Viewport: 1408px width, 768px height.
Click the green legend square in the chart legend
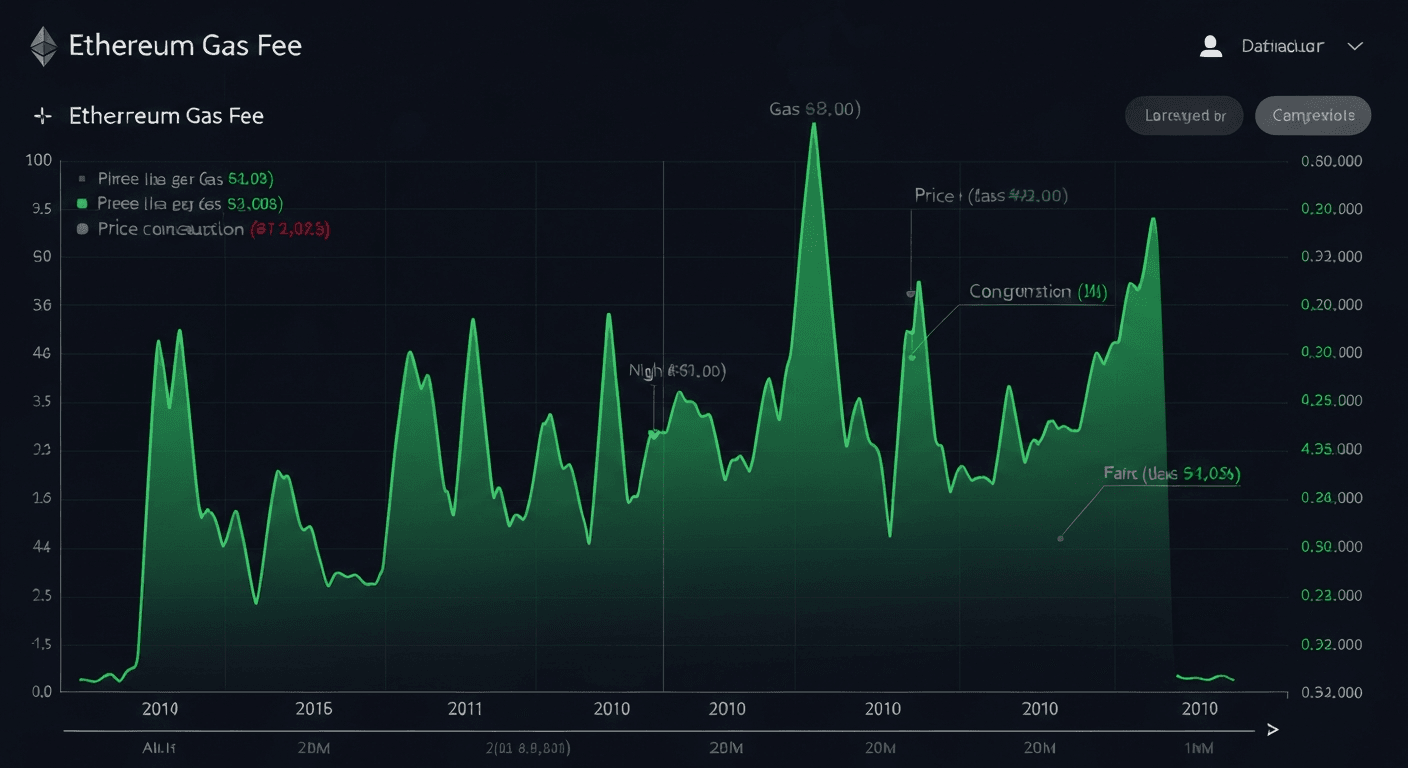click(x=83, y=203)
